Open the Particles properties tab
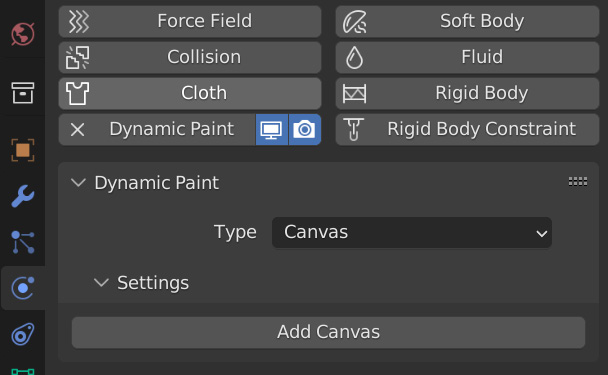This screenshot has height=375, width=608. click(22, 242)
